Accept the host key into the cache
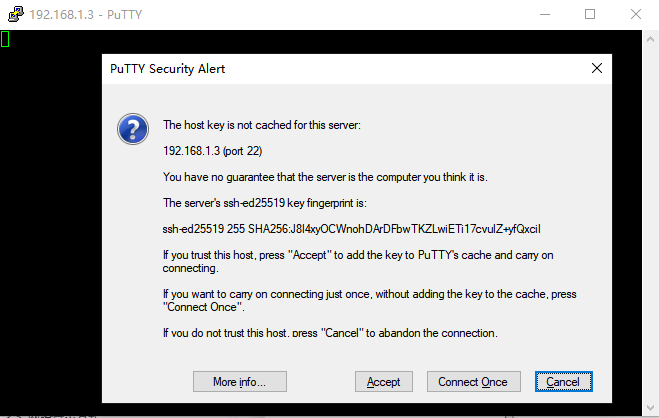The height and width of the screenshot is (418, 659). tap(383, 381)
